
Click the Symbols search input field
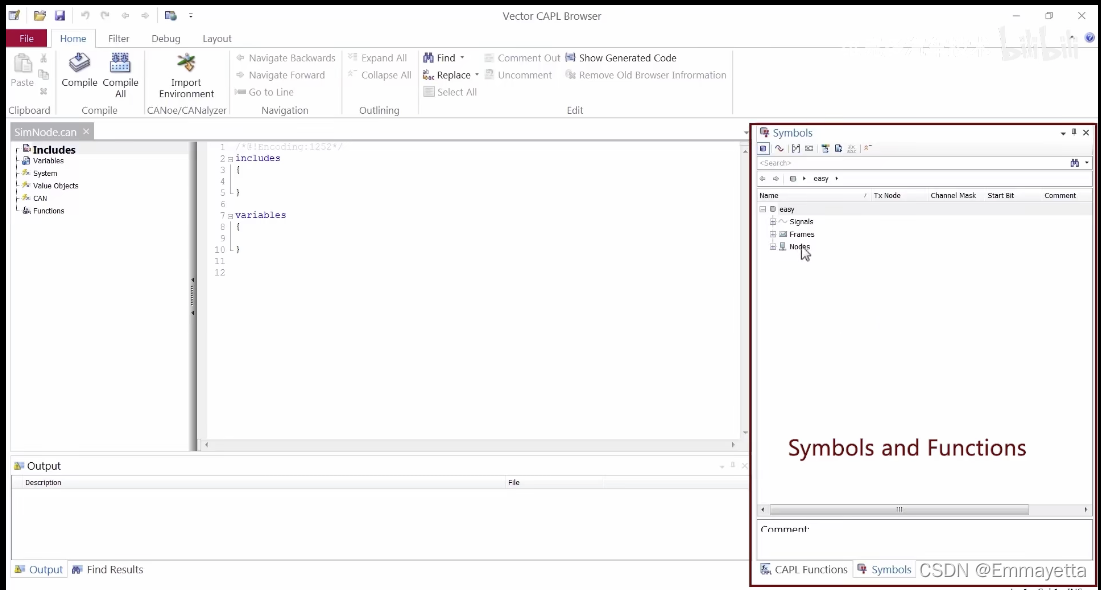(x=912, y=163)
